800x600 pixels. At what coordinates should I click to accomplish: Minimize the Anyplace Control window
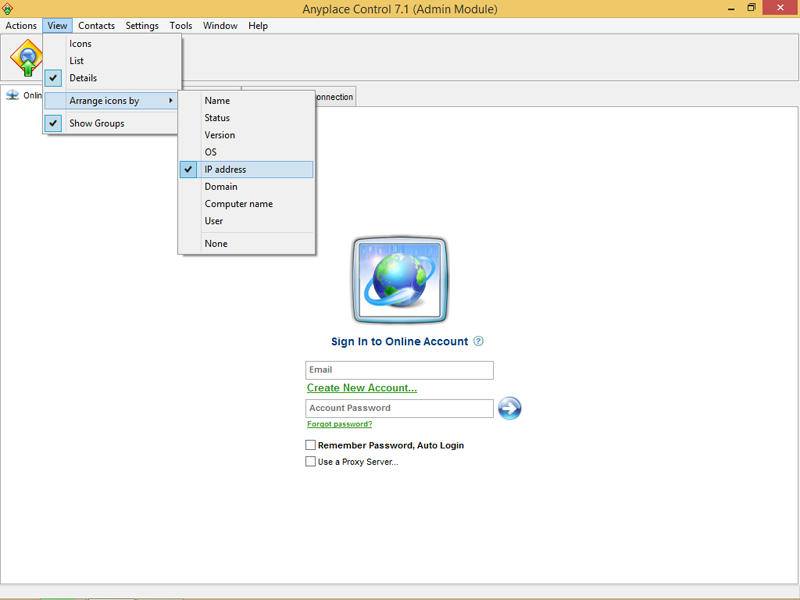(731, 9)
